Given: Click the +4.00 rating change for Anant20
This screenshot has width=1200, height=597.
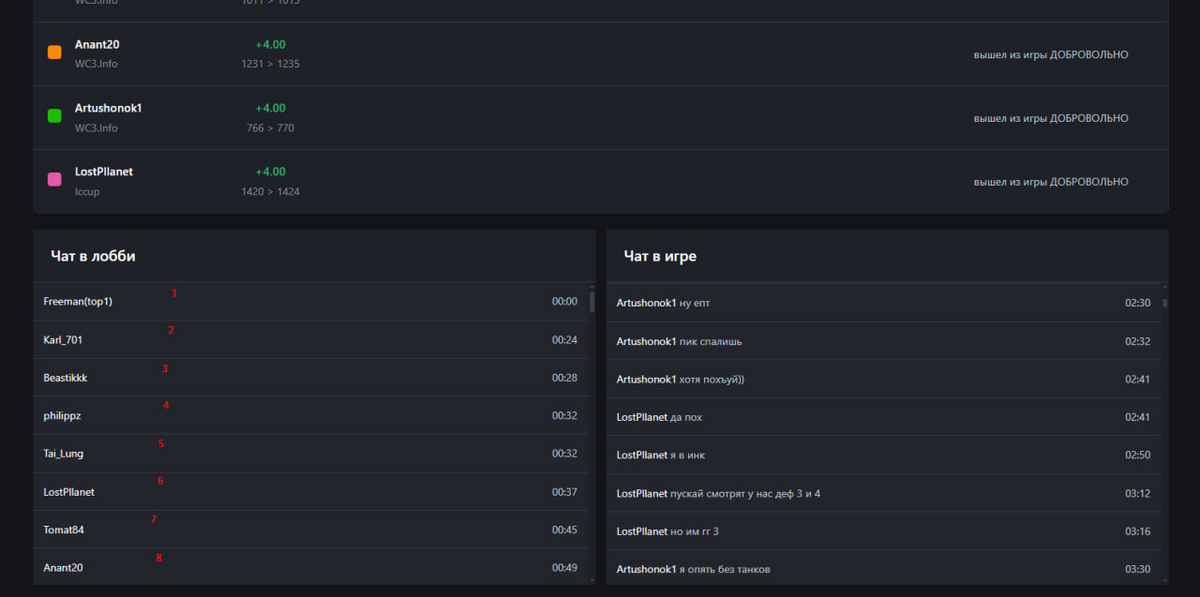Looking at the screenshot, I should click(270, 45).
